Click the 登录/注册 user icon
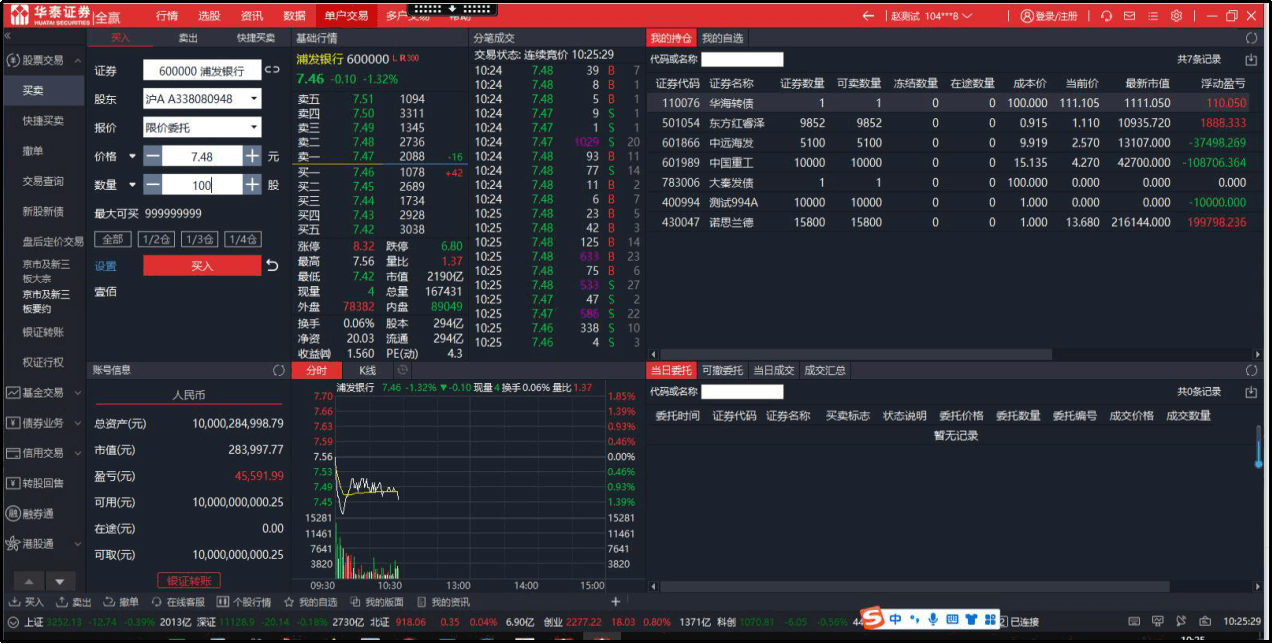This screenshot has width=1274, height=644. 1049,16
